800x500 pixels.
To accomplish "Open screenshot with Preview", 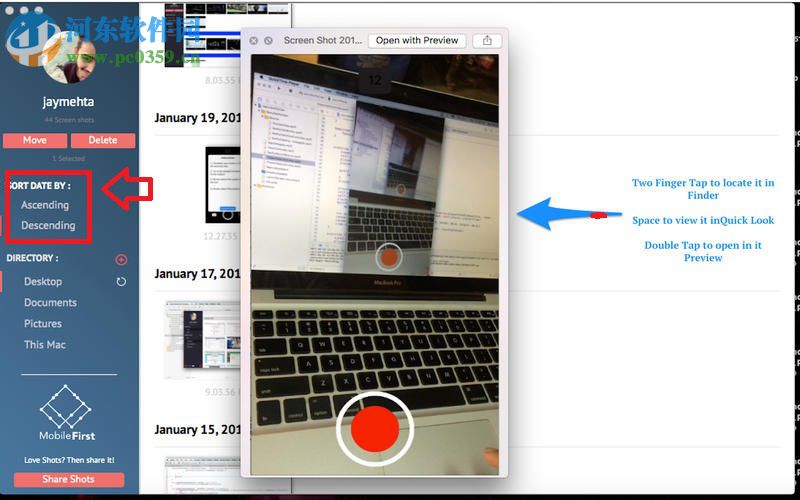I will (417, 40).
